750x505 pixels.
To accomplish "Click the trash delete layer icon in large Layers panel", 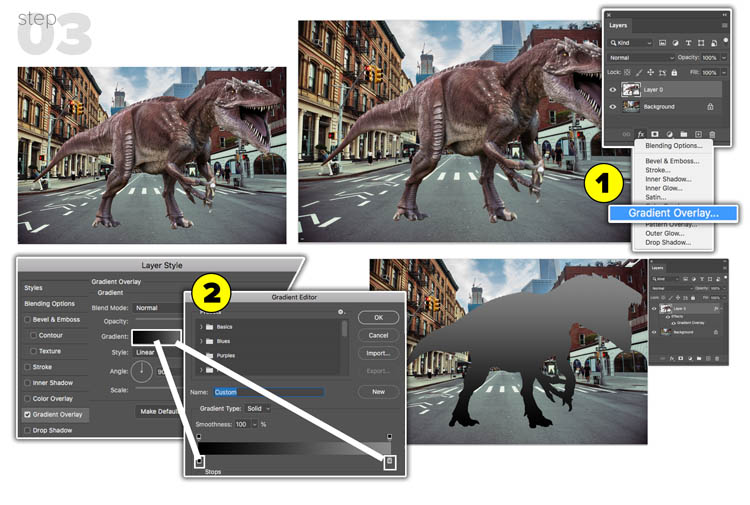I will [712, 134].
